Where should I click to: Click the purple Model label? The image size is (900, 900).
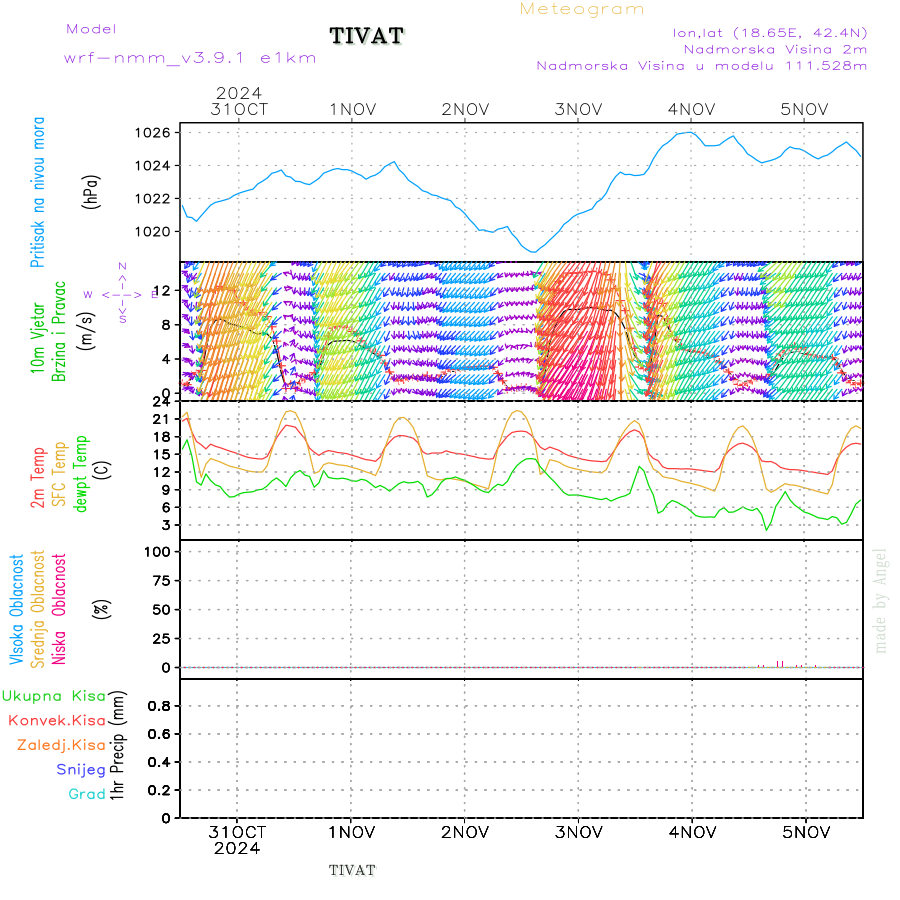(91, 29)
